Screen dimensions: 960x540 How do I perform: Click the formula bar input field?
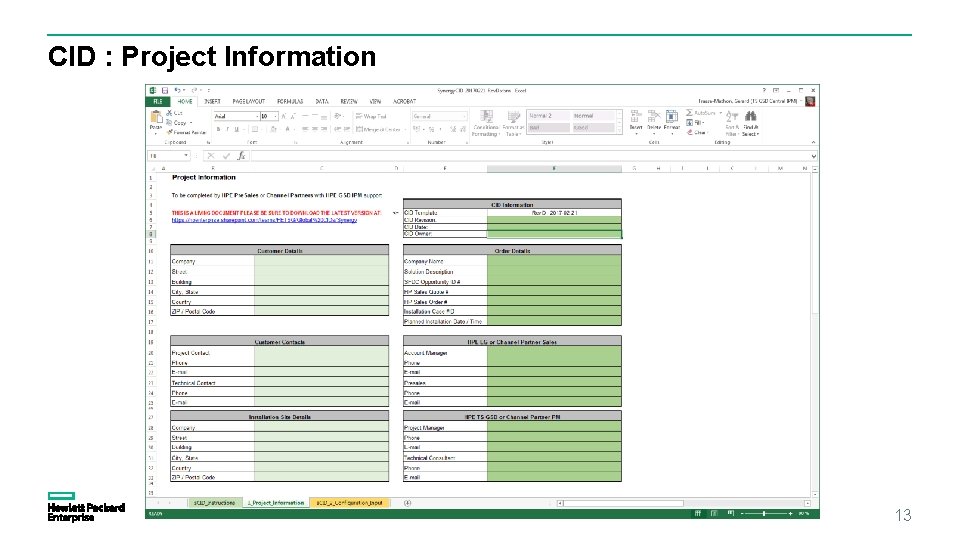530,156
